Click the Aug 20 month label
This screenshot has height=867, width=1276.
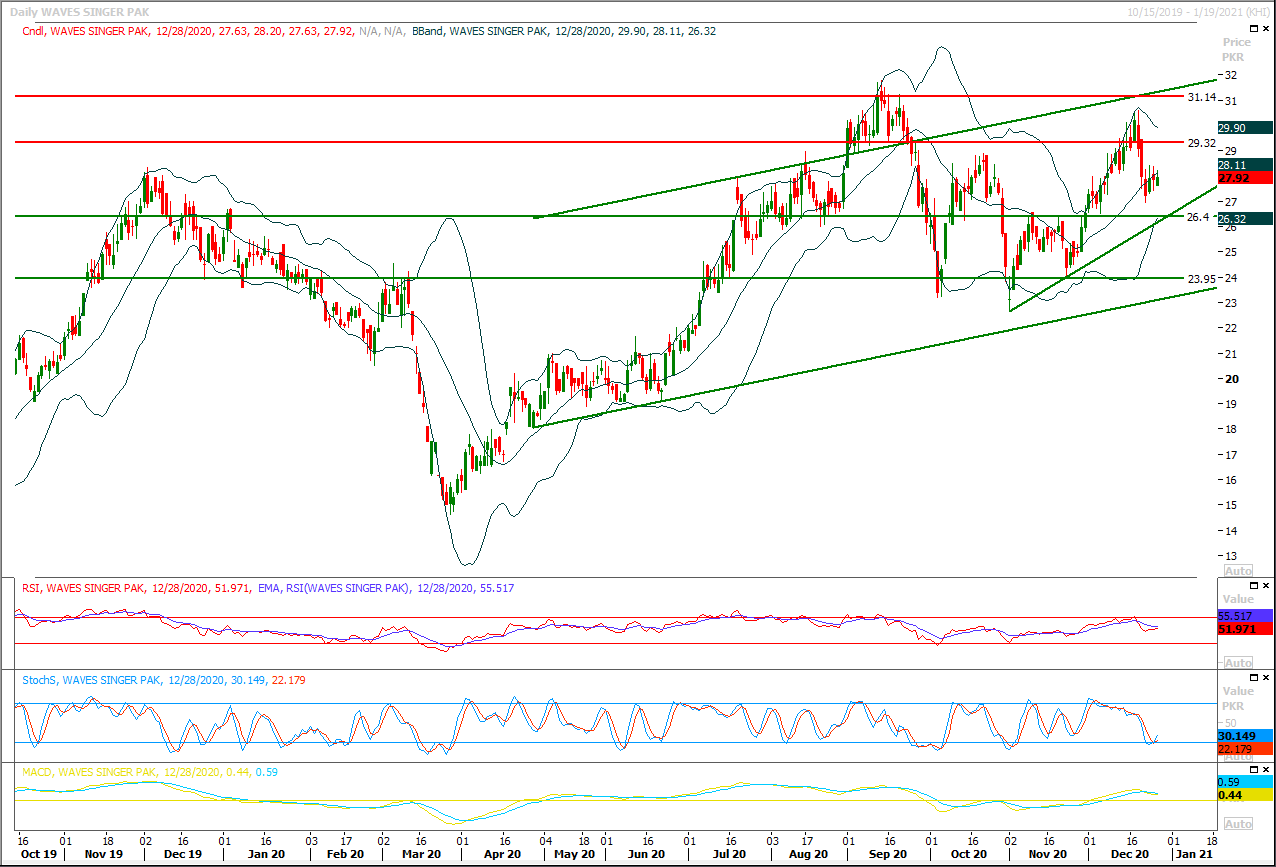(x=808, y=855)
